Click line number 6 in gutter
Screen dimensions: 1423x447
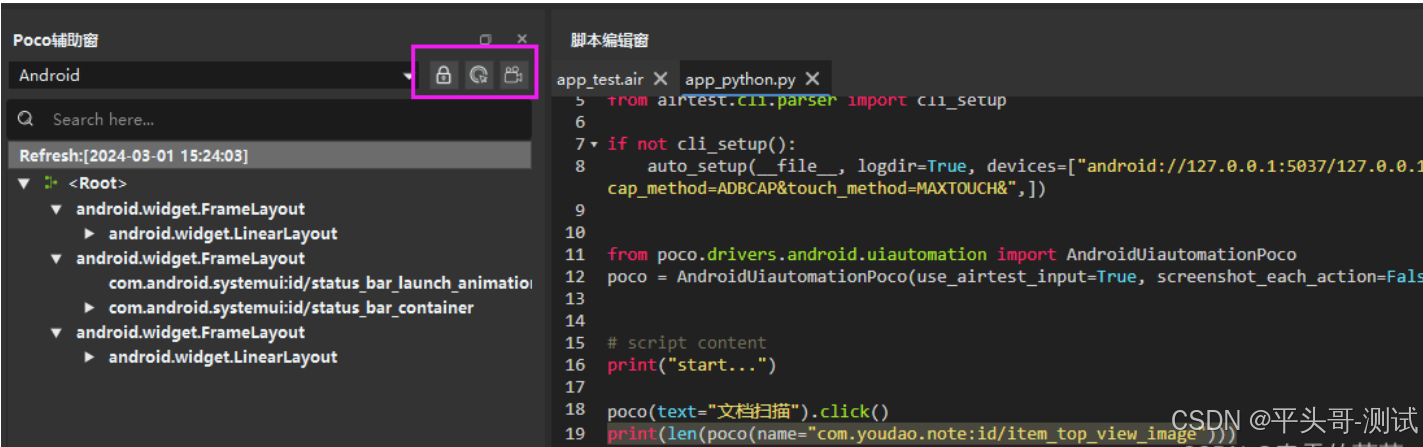pos(580,122)
